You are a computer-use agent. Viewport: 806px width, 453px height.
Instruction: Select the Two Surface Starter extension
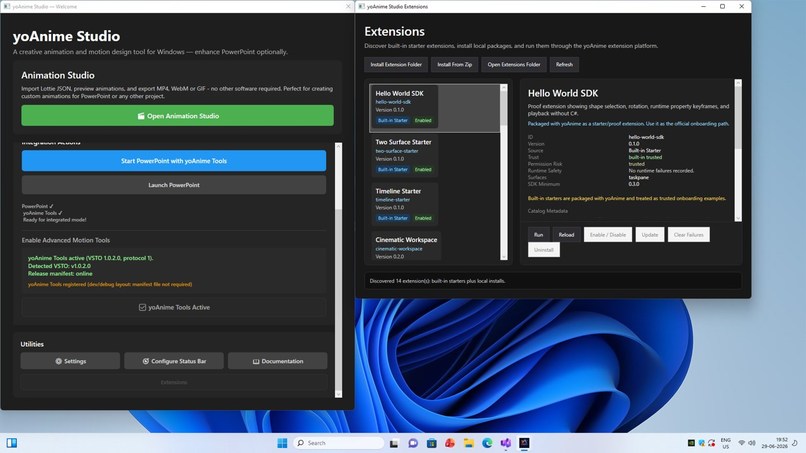(x=405, y=156)
